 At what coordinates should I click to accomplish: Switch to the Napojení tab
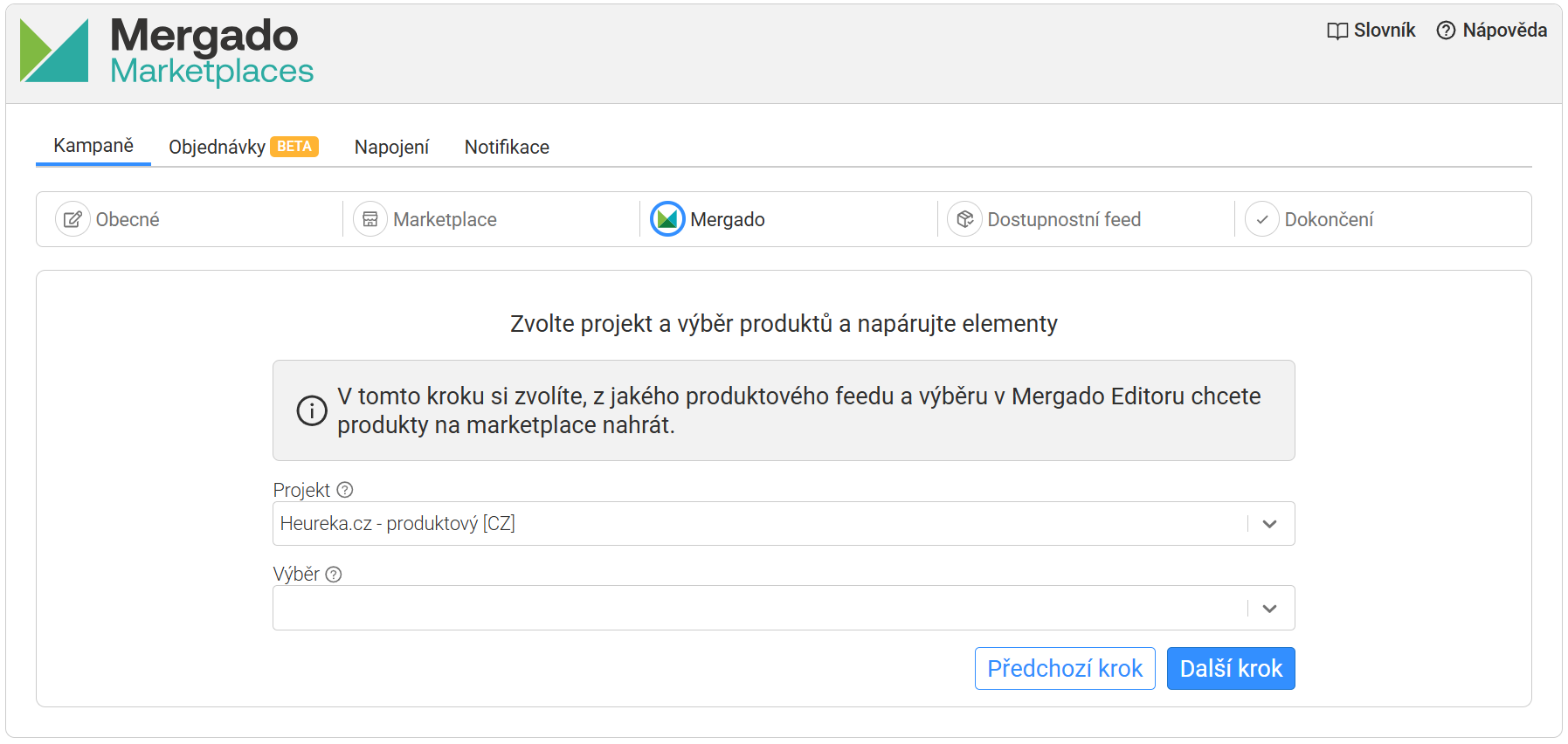click(391, 147)
